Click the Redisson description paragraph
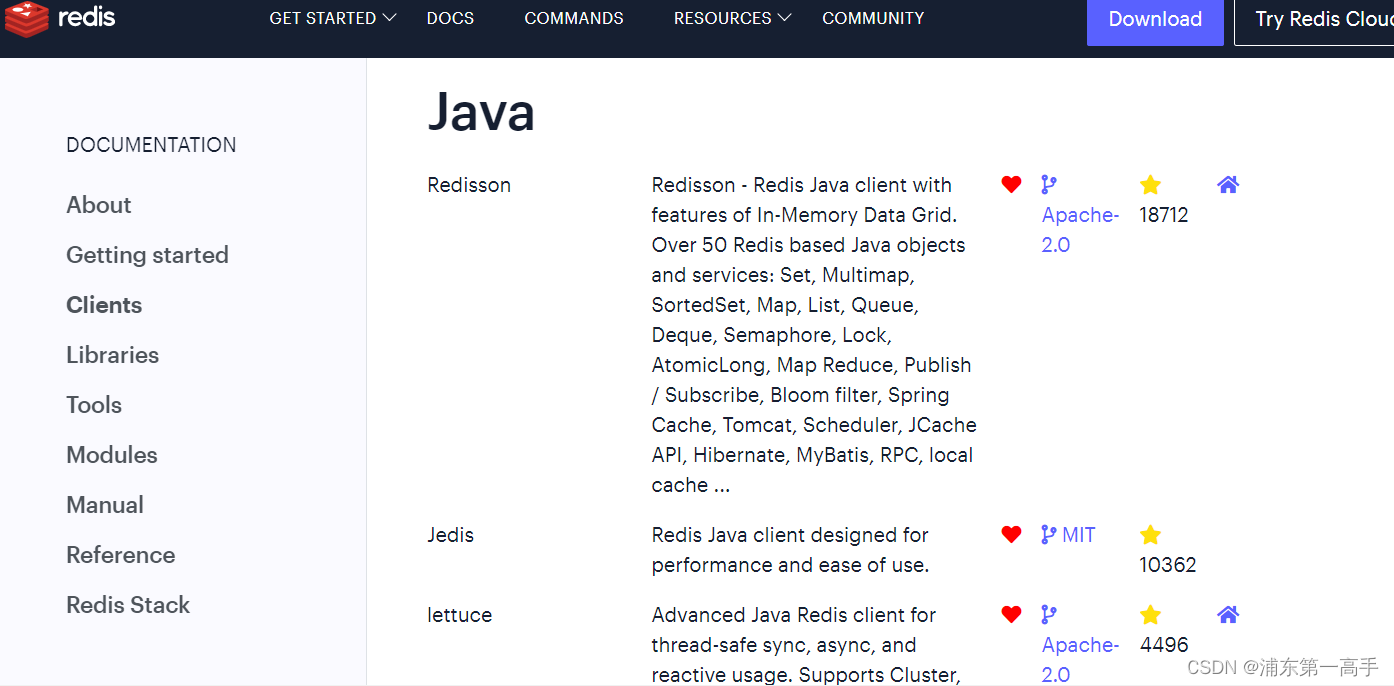 (814, 335)
